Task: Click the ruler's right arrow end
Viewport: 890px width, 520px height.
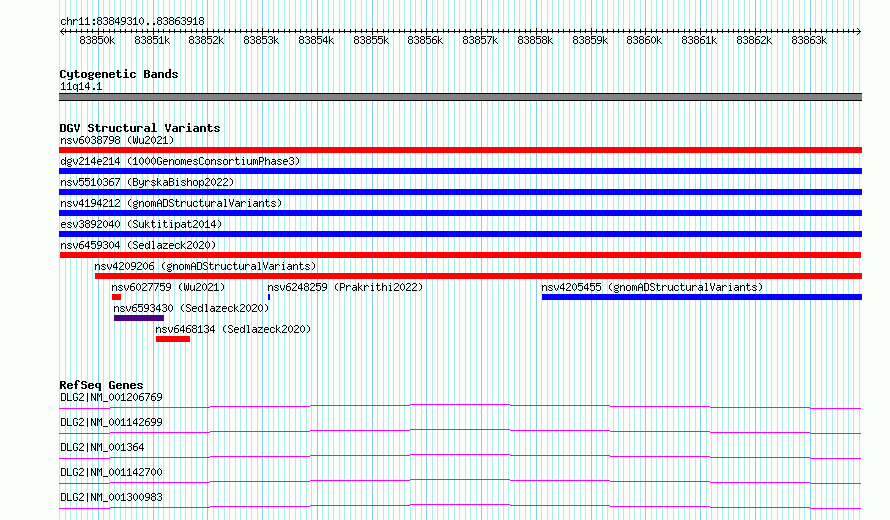Action: pyautogui.click(x=859, y=31)
